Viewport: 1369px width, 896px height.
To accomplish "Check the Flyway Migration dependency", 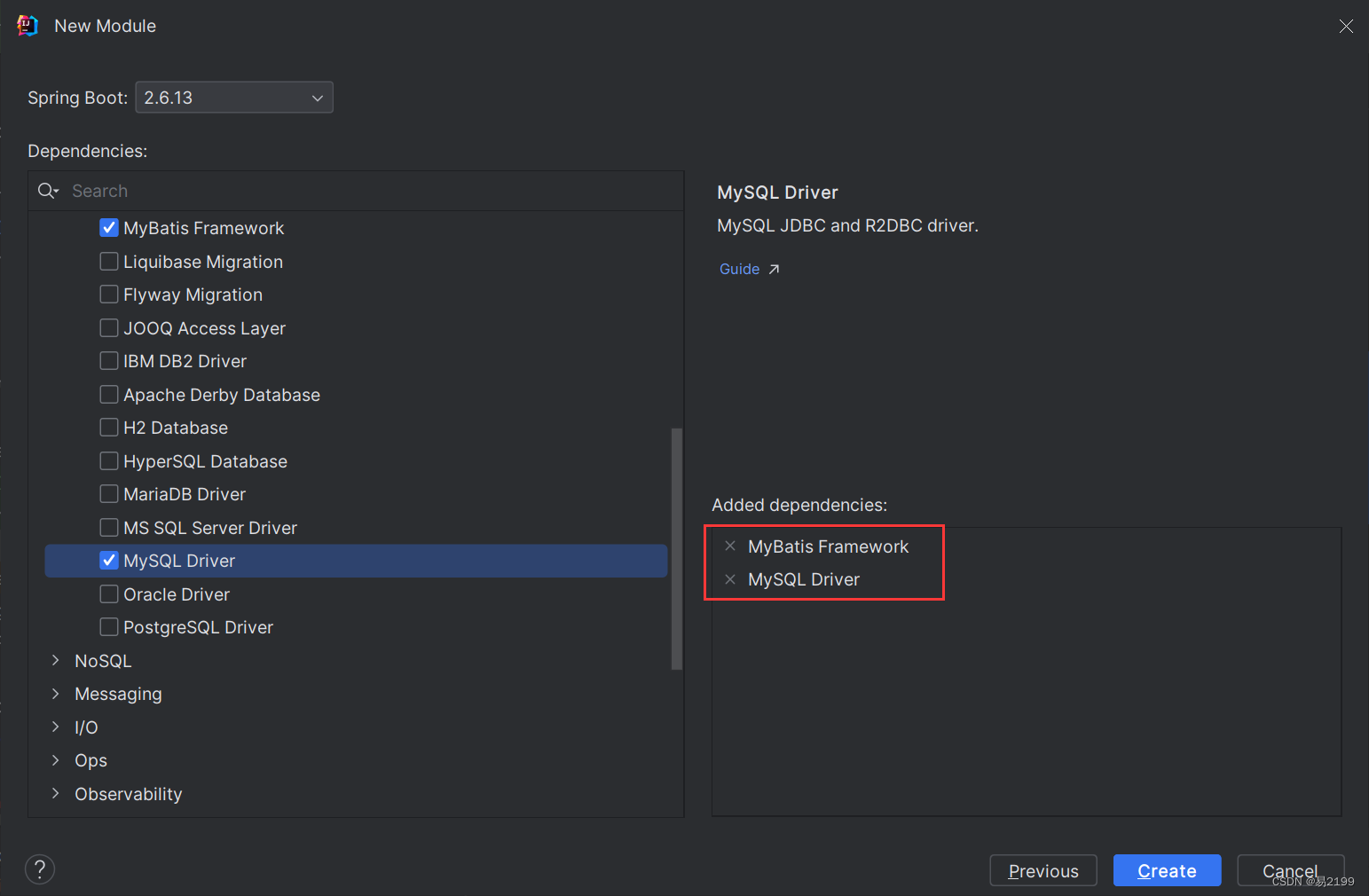I will pyautogui.click(x=108, y=294).
